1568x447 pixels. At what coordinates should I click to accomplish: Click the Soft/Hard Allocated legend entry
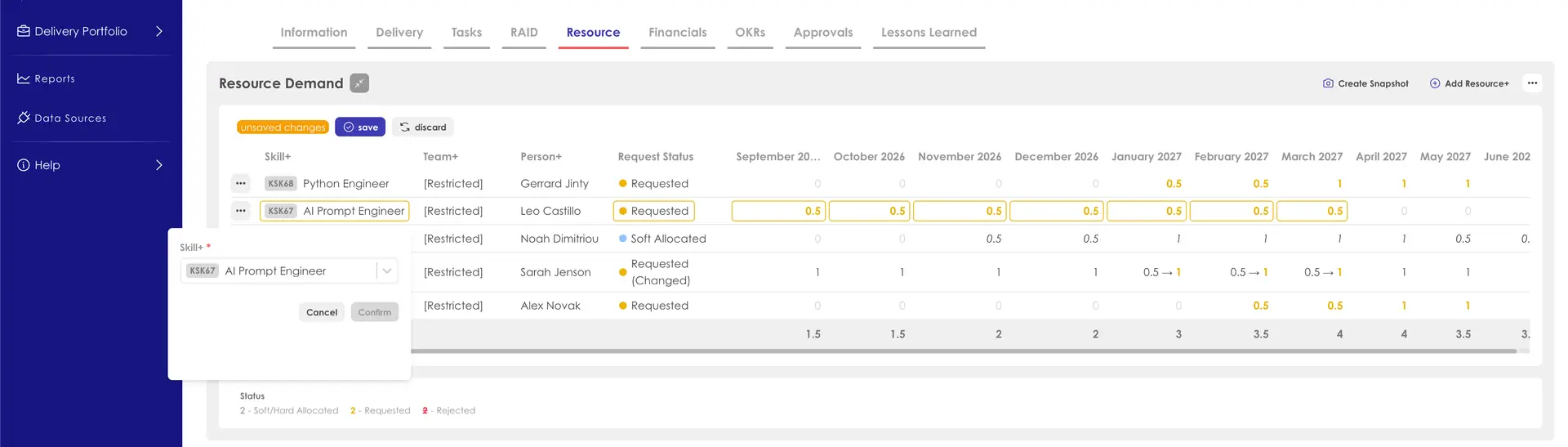coord(289,411)
